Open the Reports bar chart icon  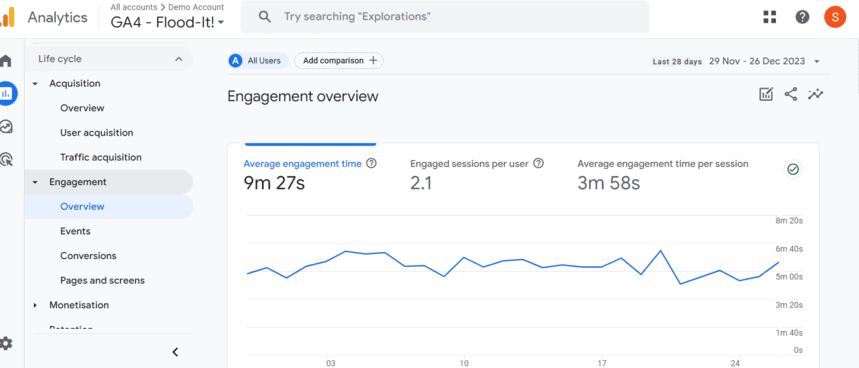coord(7,94)
